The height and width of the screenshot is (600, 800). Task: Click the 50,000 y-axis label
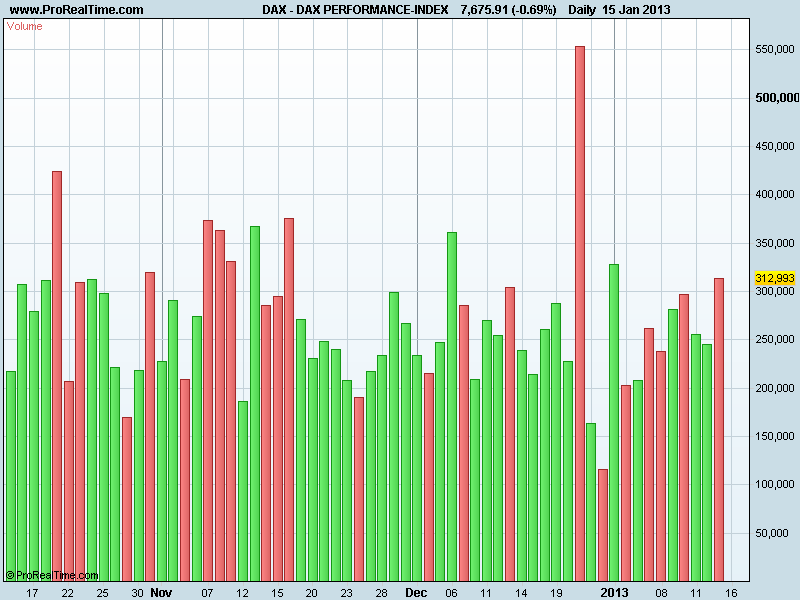coord(772,533)
